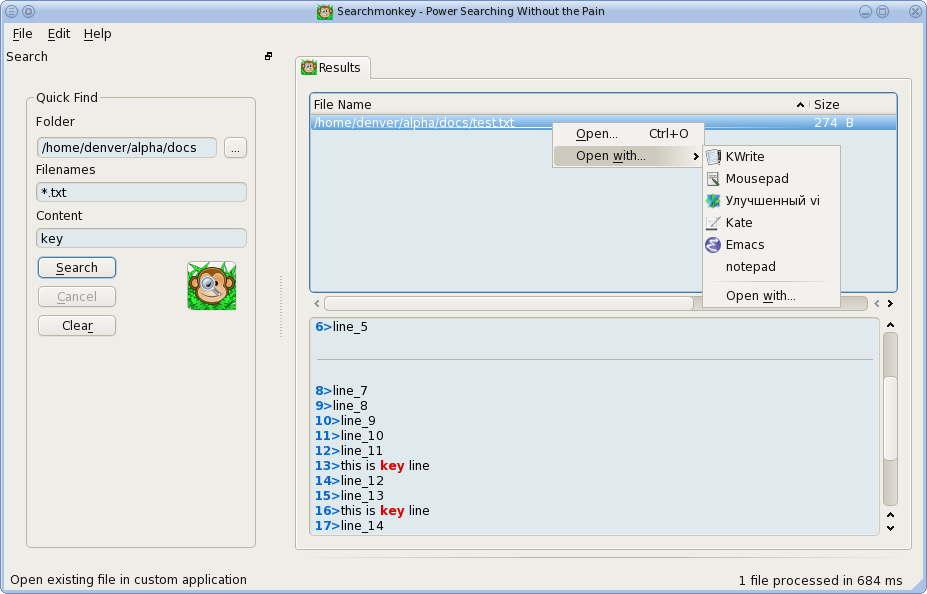Click the Clear button
Image resolution: width=927 pixels, height=594 pixels.
click(x=77, y=326)
